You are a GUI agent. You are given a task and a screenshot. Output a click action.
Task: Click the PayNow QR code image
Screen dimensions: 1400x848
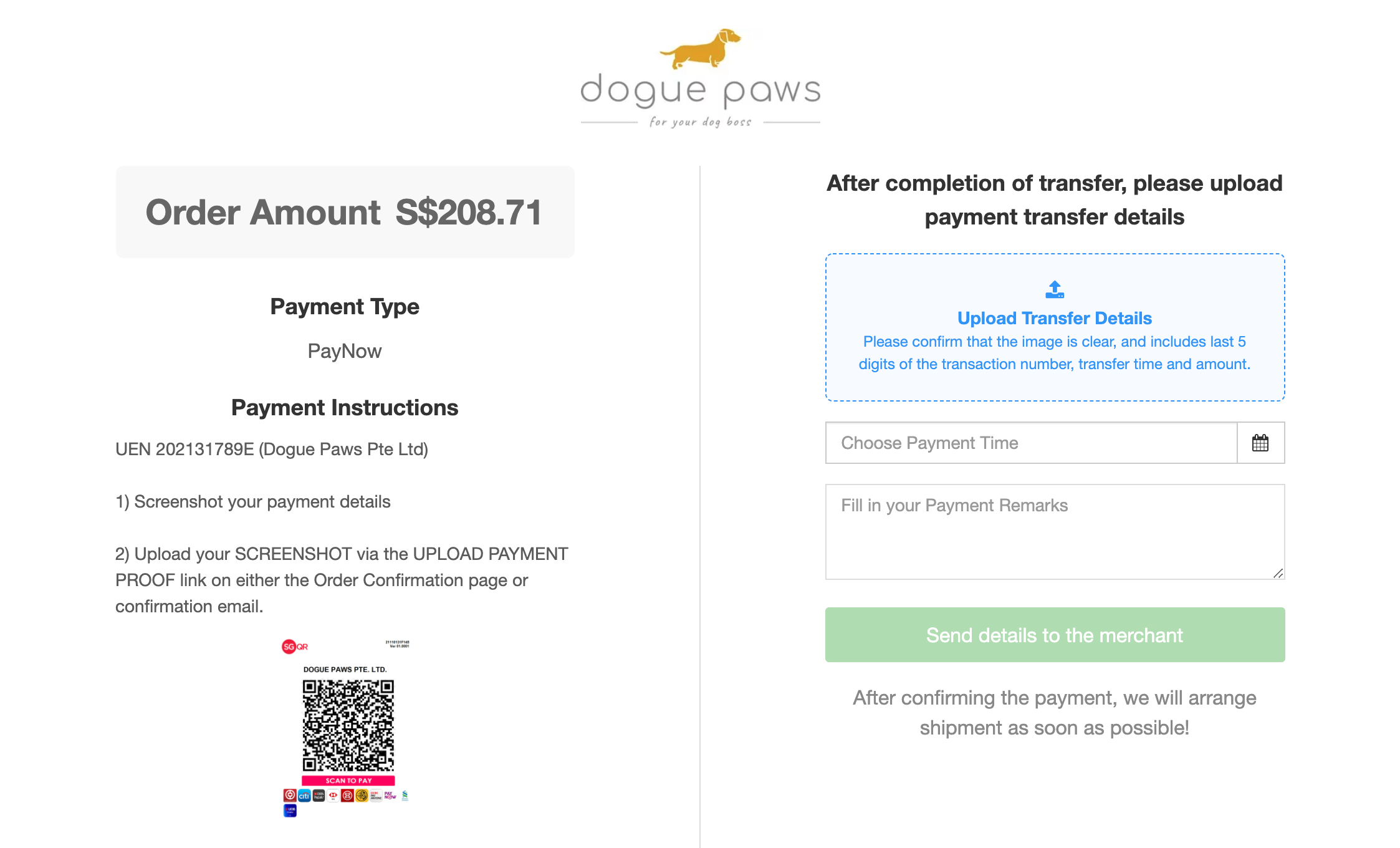pos(348,726)
